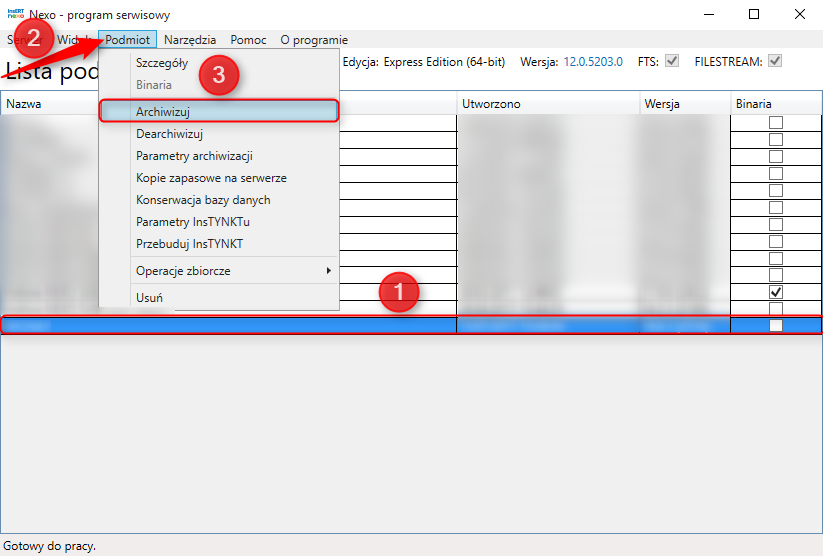Sort by the Utworzono column header
Image resolution: width=823 pixels, height=556 pixels.
[548, 104]
